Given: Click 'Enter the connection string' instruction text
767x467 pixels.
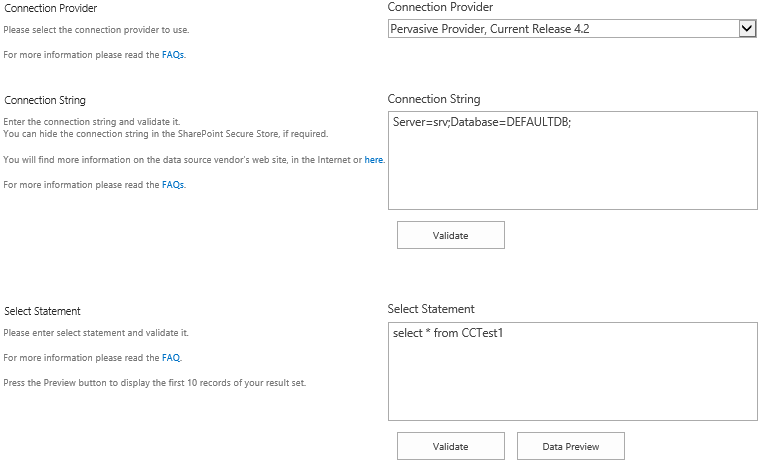Looking at the screenshot, I should (92, 121).
